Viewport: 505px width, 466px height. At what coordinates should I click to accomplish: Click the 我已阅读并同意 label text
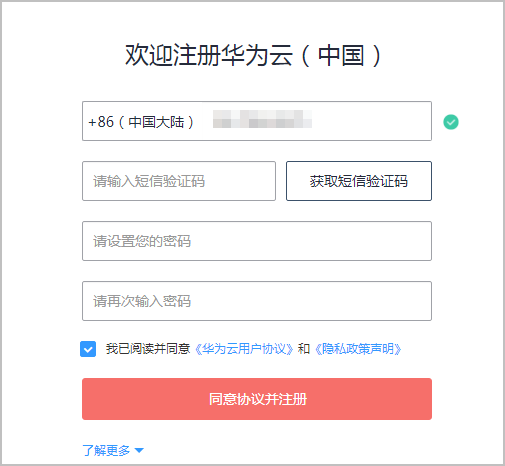(148, 349)
